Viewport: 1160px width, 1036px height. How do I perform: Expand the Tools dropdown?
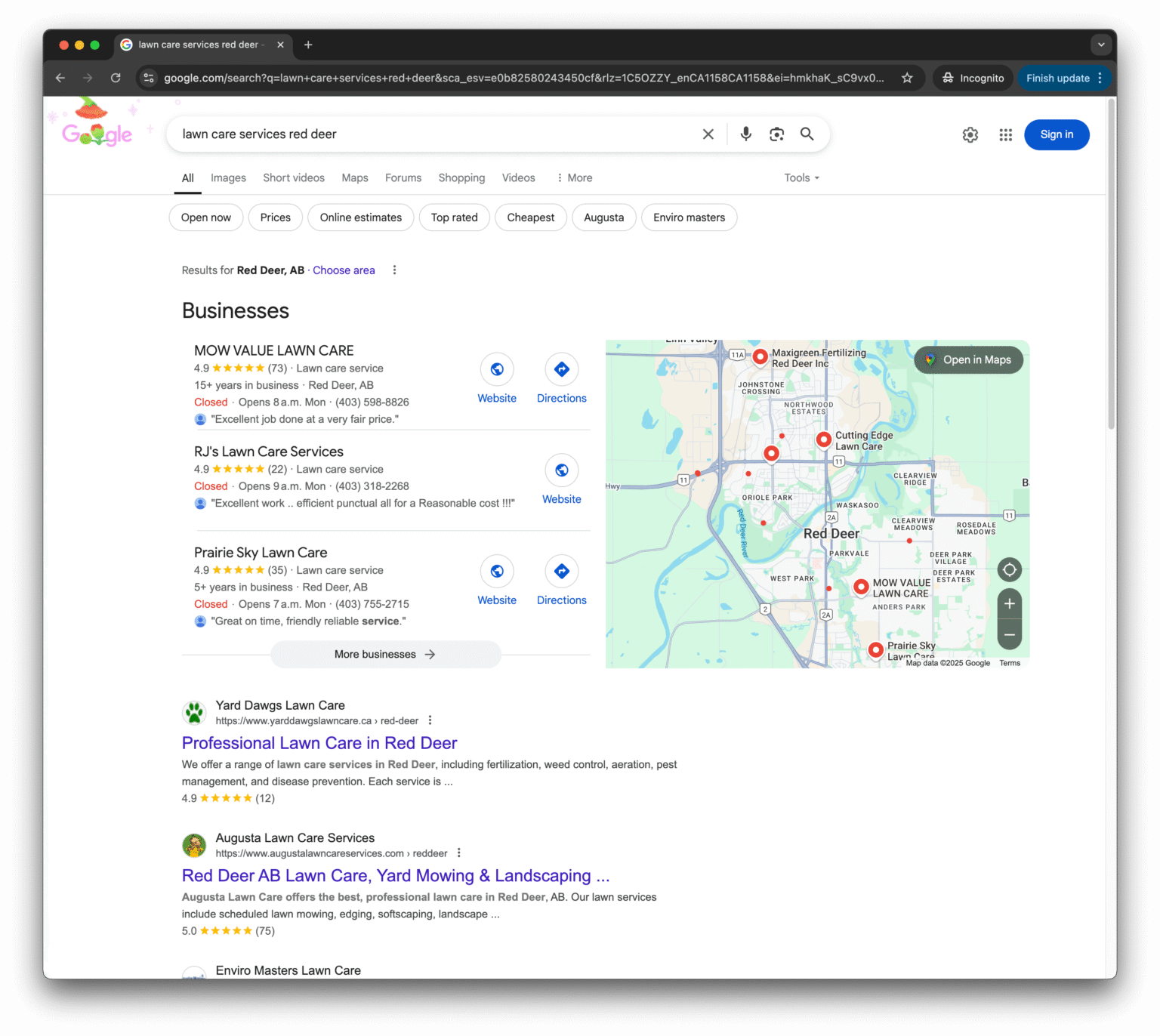click(801, 178)
